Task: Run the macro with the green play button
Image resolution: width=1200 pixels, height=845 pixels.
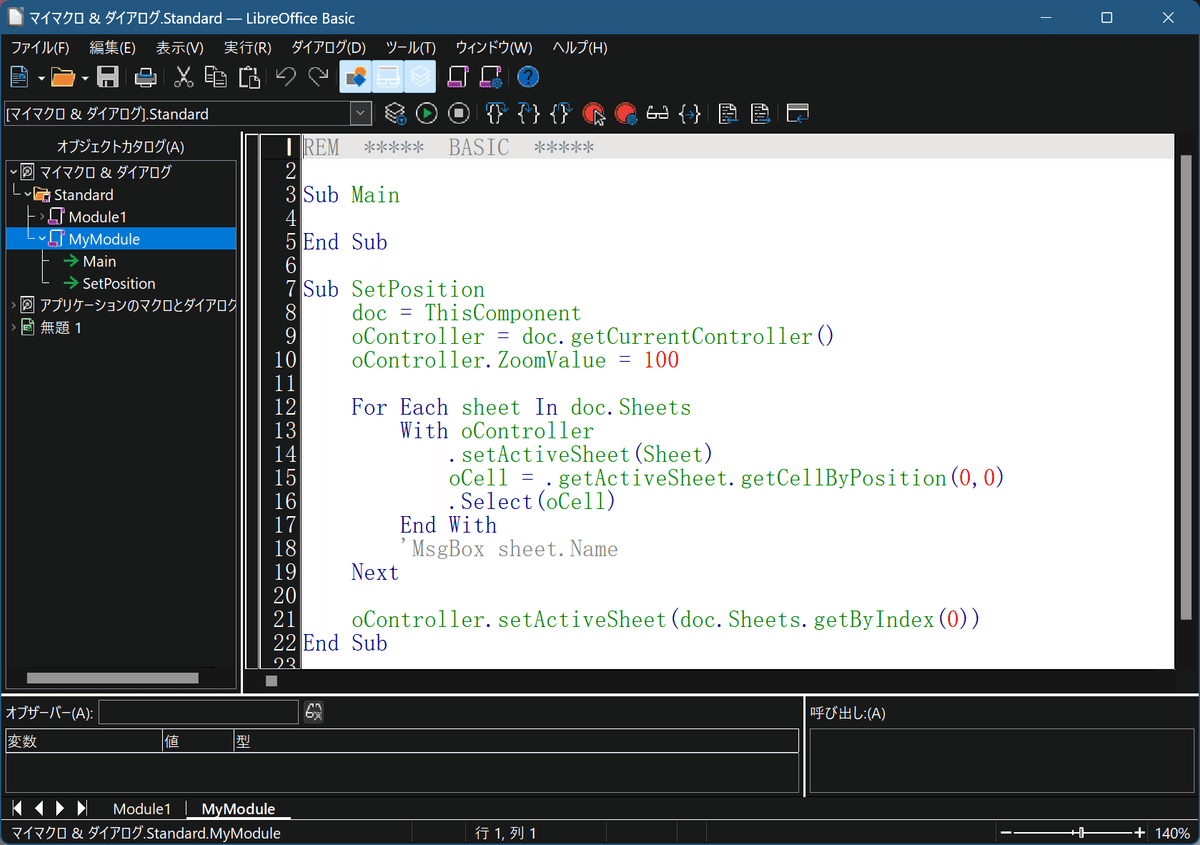Action: point(427,114)
